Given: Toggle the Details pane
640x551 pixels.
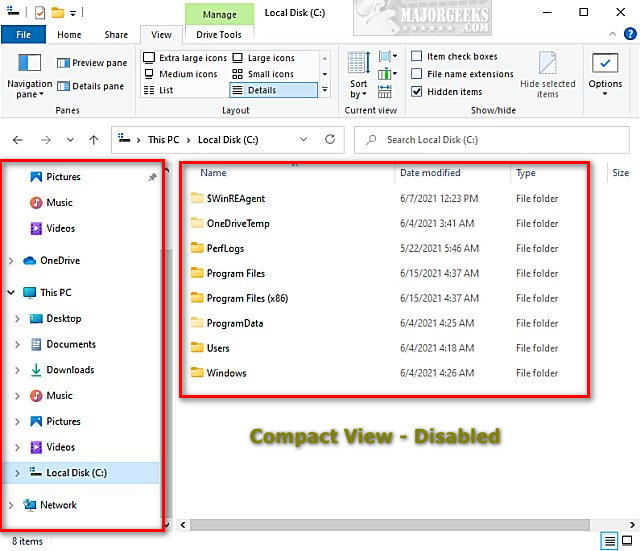Looking at the screenshot, I should [91, 86].
